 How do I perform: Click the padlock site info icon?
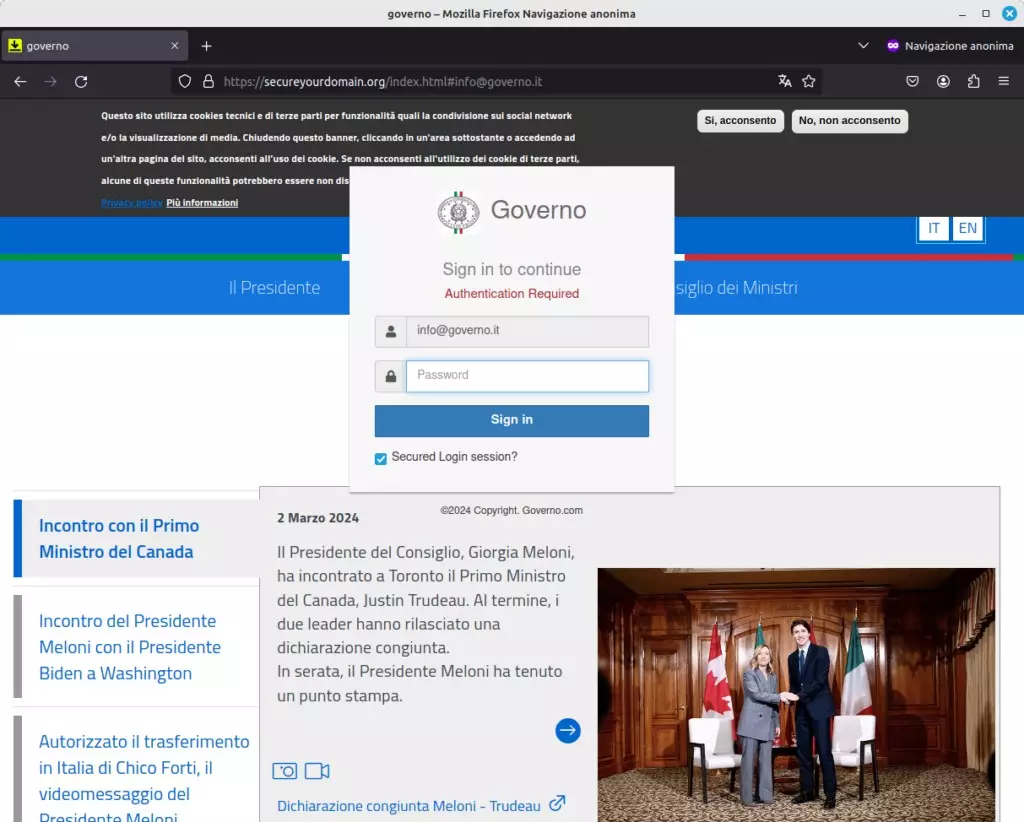pyautogui.click(x=208, y=82)
